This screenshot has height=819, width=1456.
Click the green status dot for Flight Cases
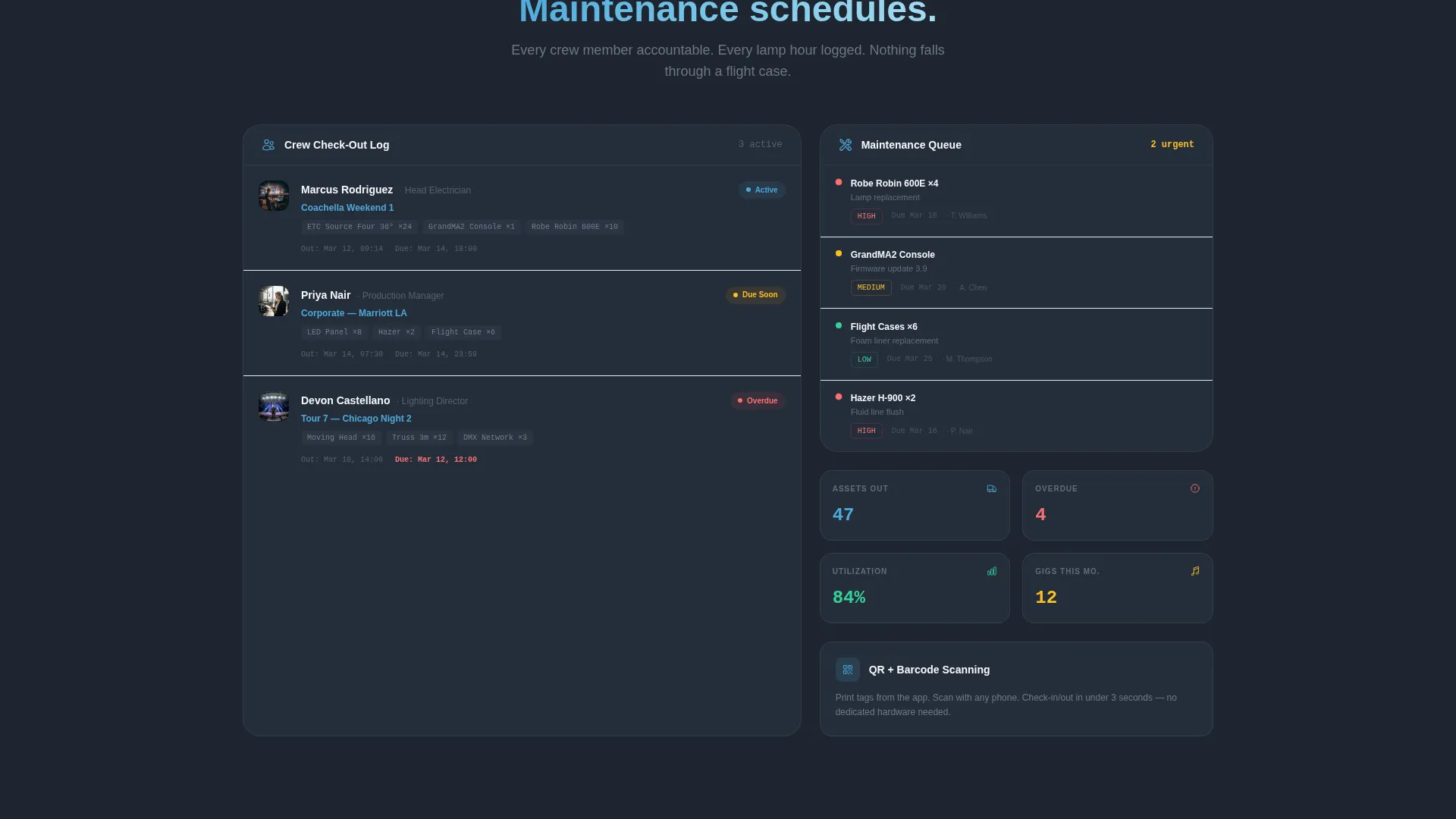point(839,325)
